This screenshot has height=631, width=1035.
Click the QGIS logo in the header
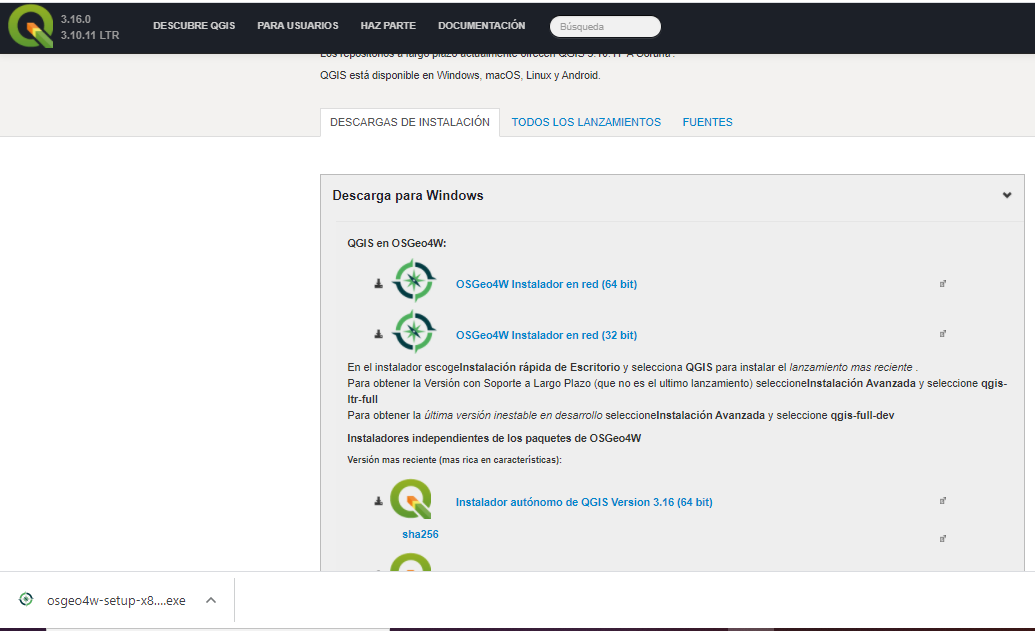coord(30,26)
